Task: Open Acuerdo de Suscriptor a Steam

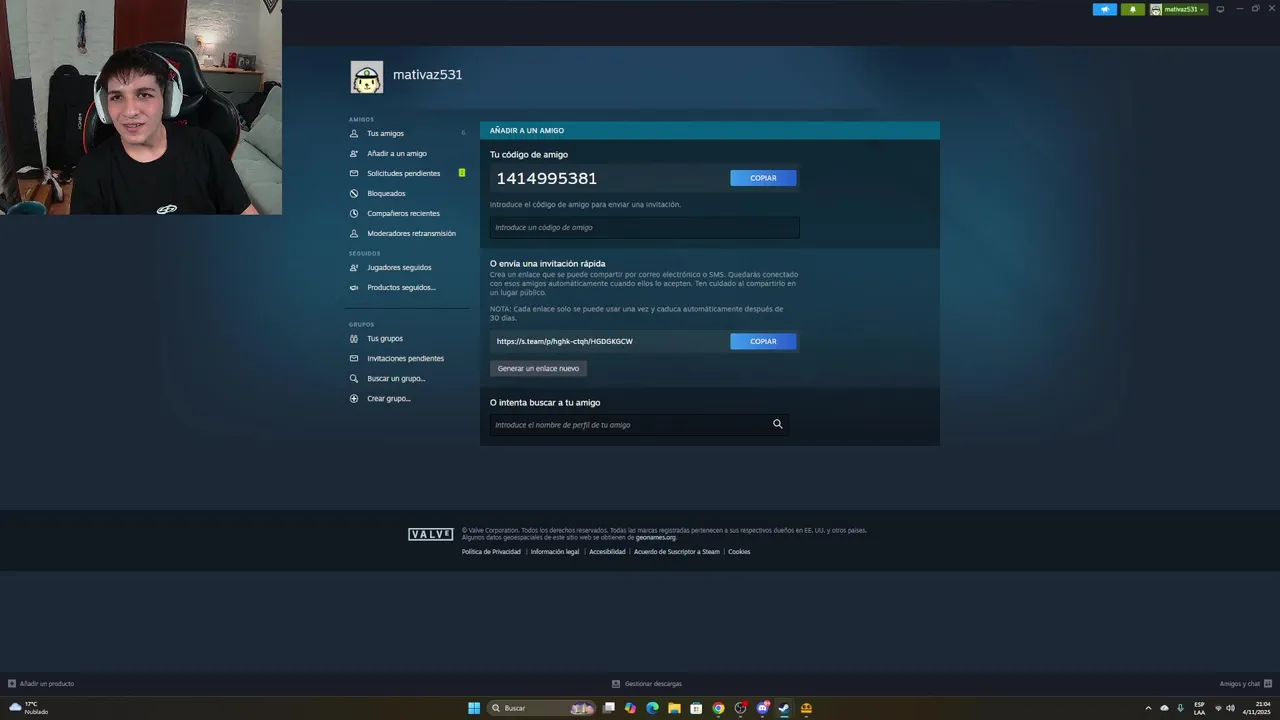Action: [677, 552]
